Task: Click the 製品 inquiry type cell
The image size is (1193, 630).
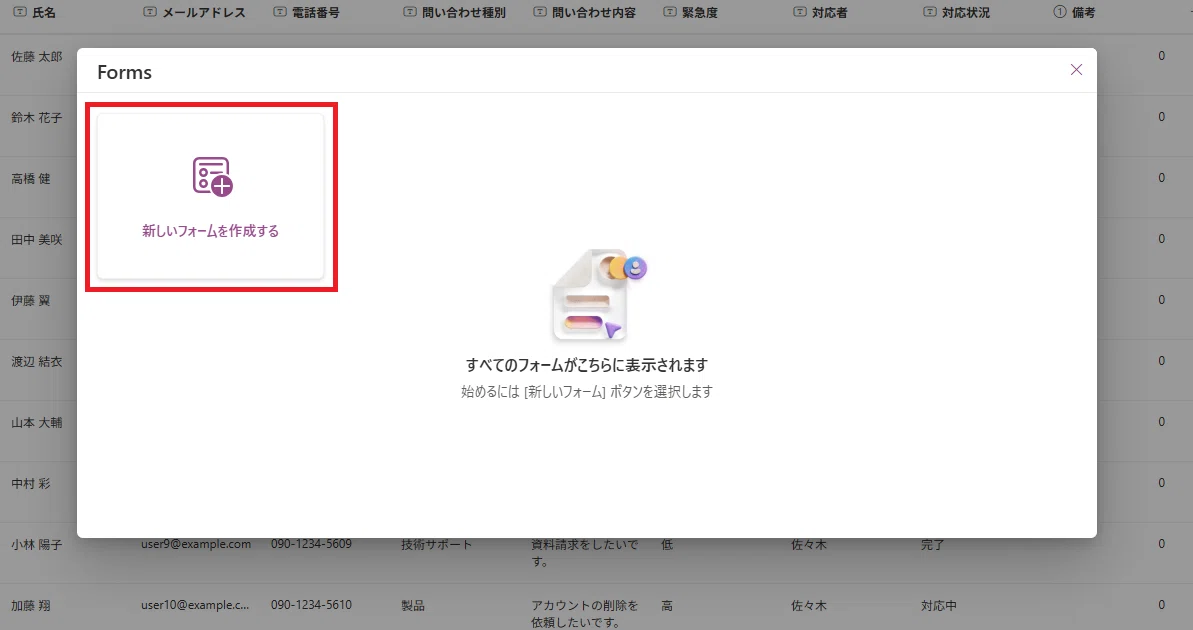Action: 413,606
